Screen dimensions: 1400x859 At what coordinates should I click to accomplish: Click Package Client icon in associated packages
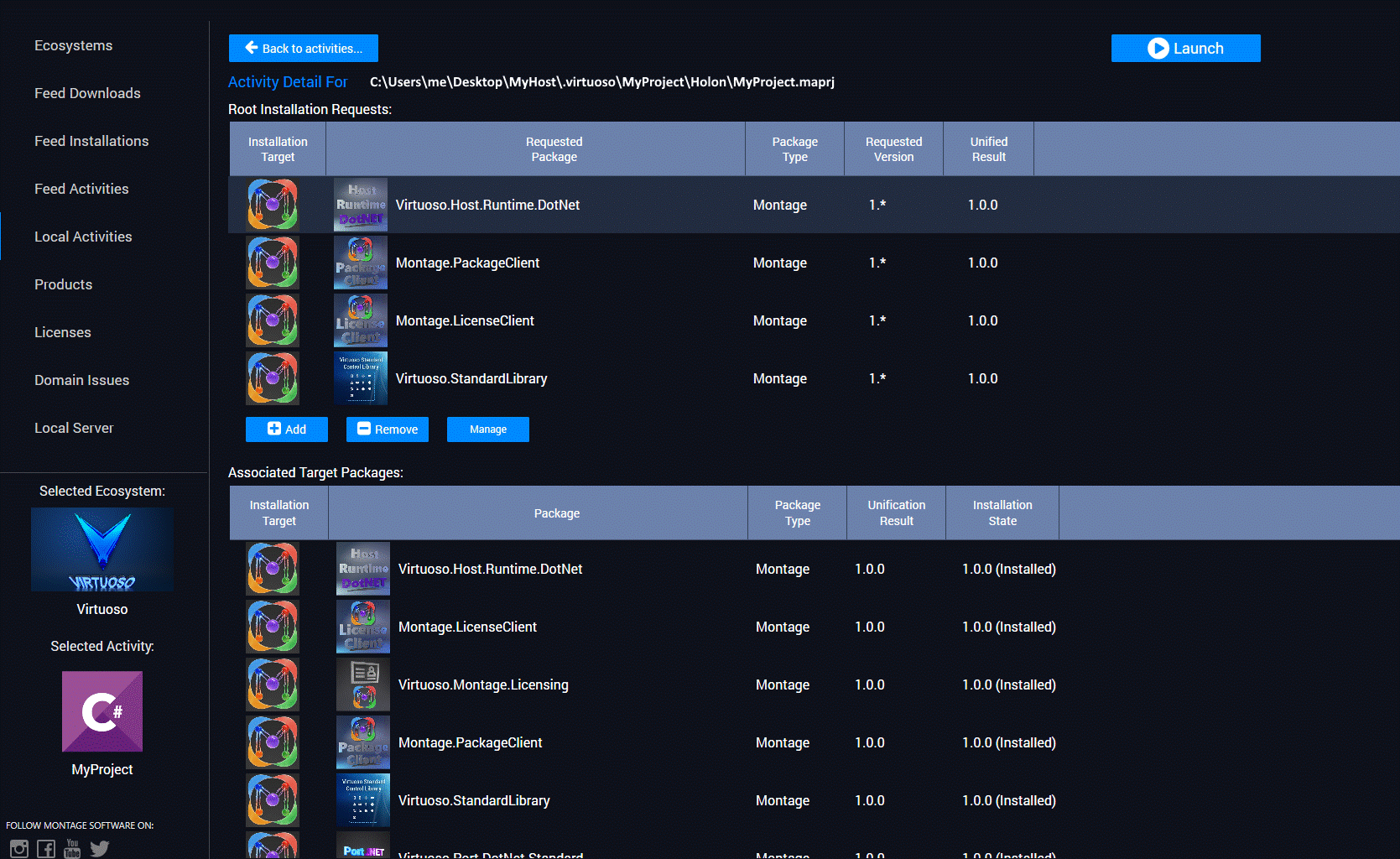[x=363, y=742]
